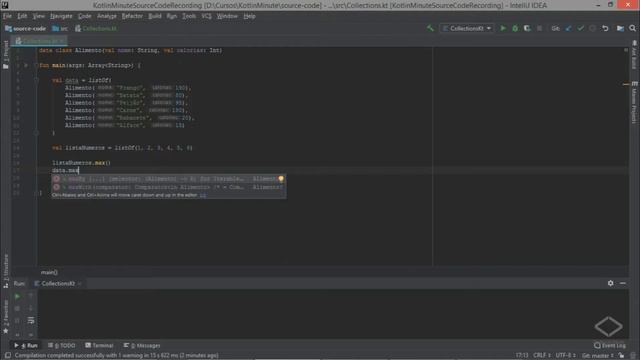Click the yellow warning marker in the editor stripe
Screen dimensions: 640x360
click(x=626, y=84)
